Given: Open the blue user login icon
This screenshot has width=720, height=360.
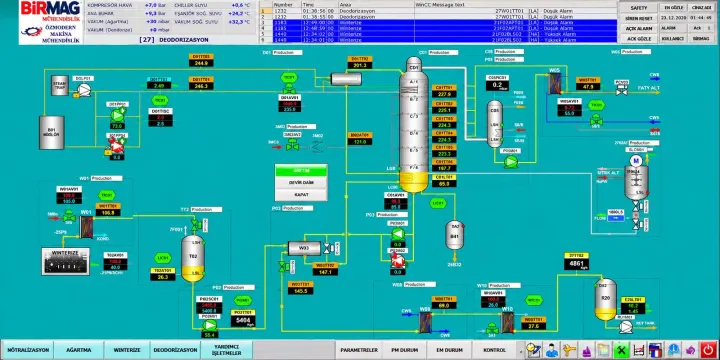Looking at the screenshot, I should (x=551, y=349).
